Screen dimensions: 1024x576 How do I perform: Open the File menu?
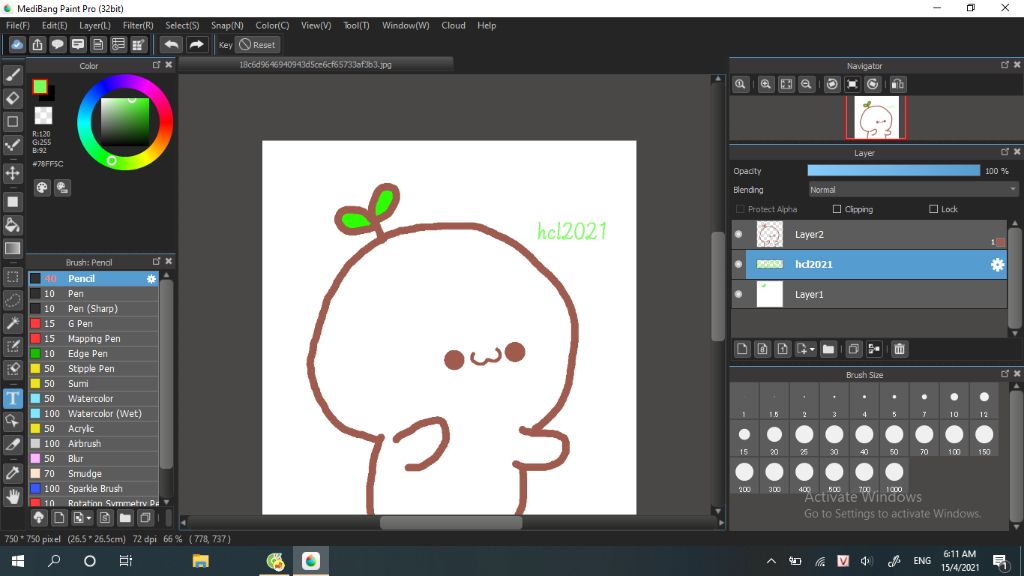[x=18, y=25]
